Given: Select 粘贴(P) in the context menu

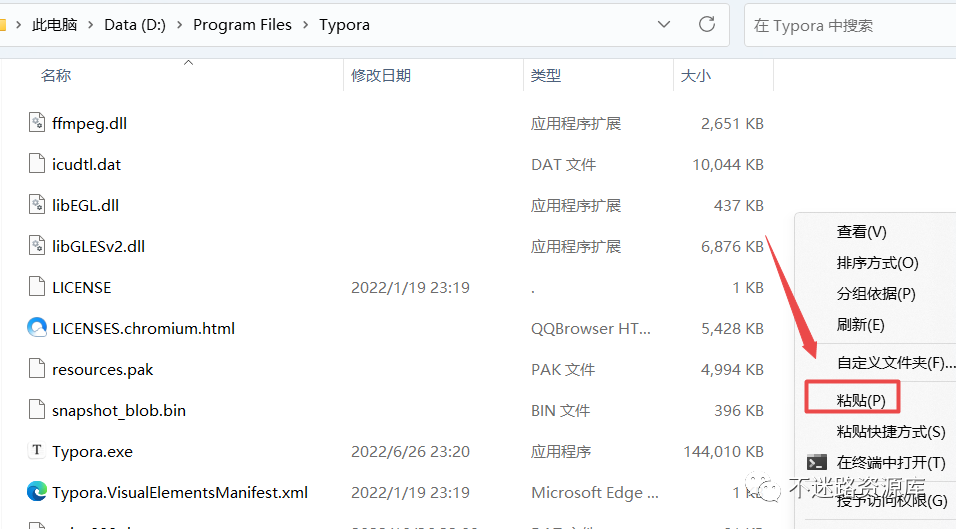Looking at the screenshot, I should pos(861,400).
